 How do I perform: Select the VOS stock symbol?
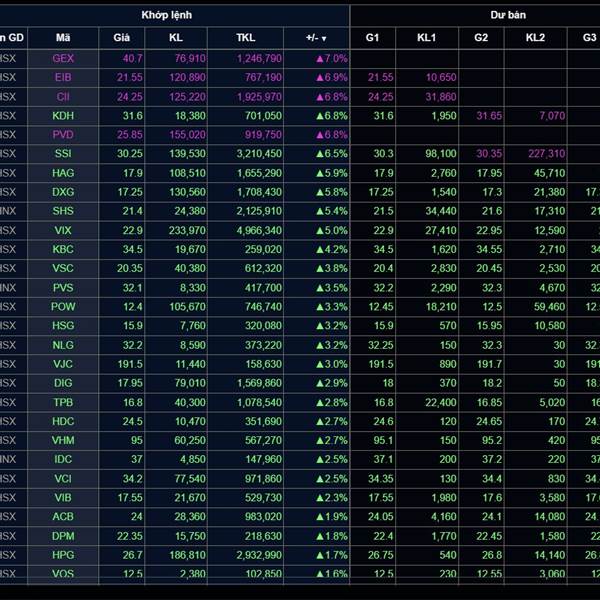63,573
